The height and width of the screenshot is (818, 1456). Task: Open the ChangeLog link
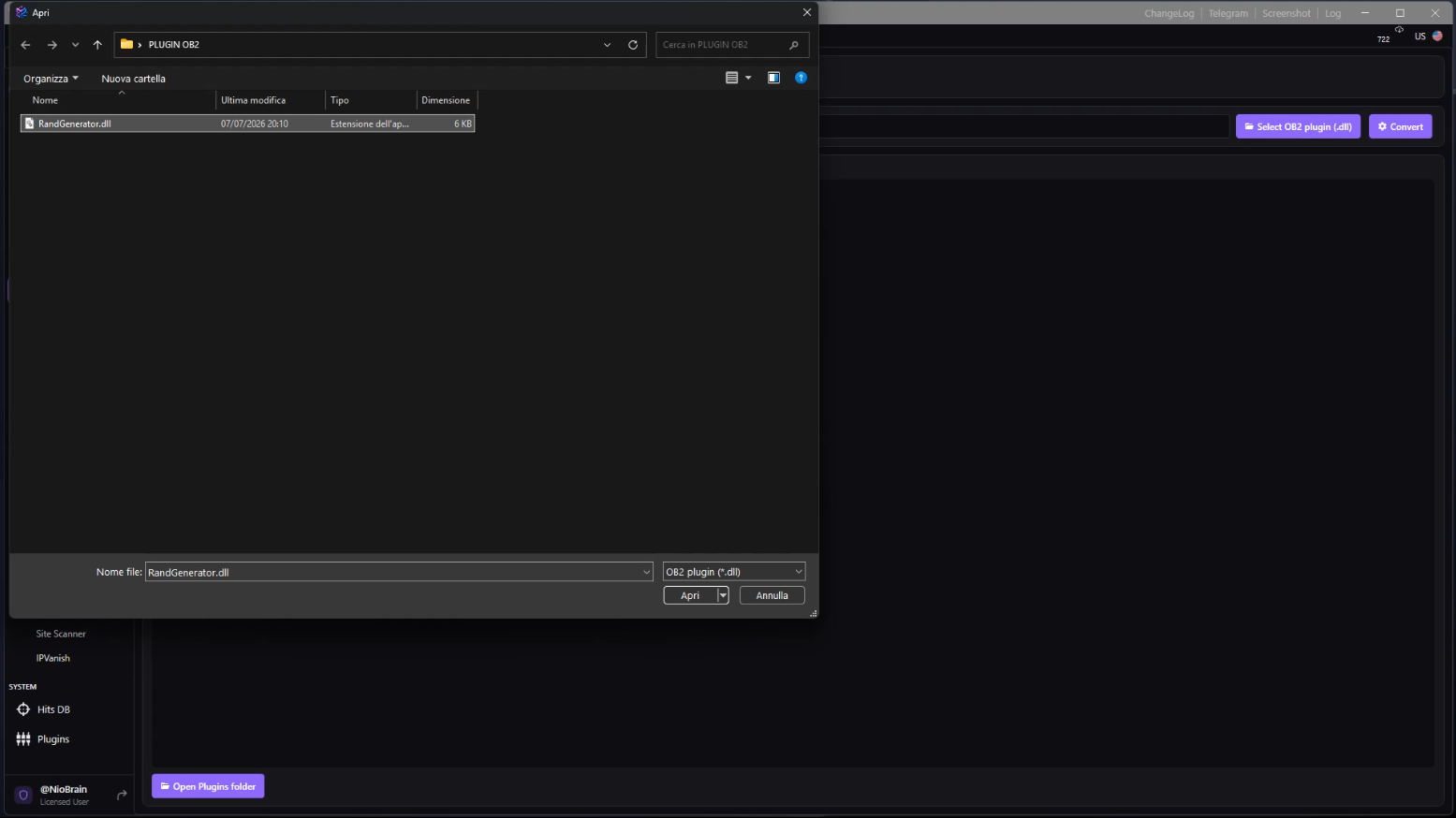click(1169, 13)
